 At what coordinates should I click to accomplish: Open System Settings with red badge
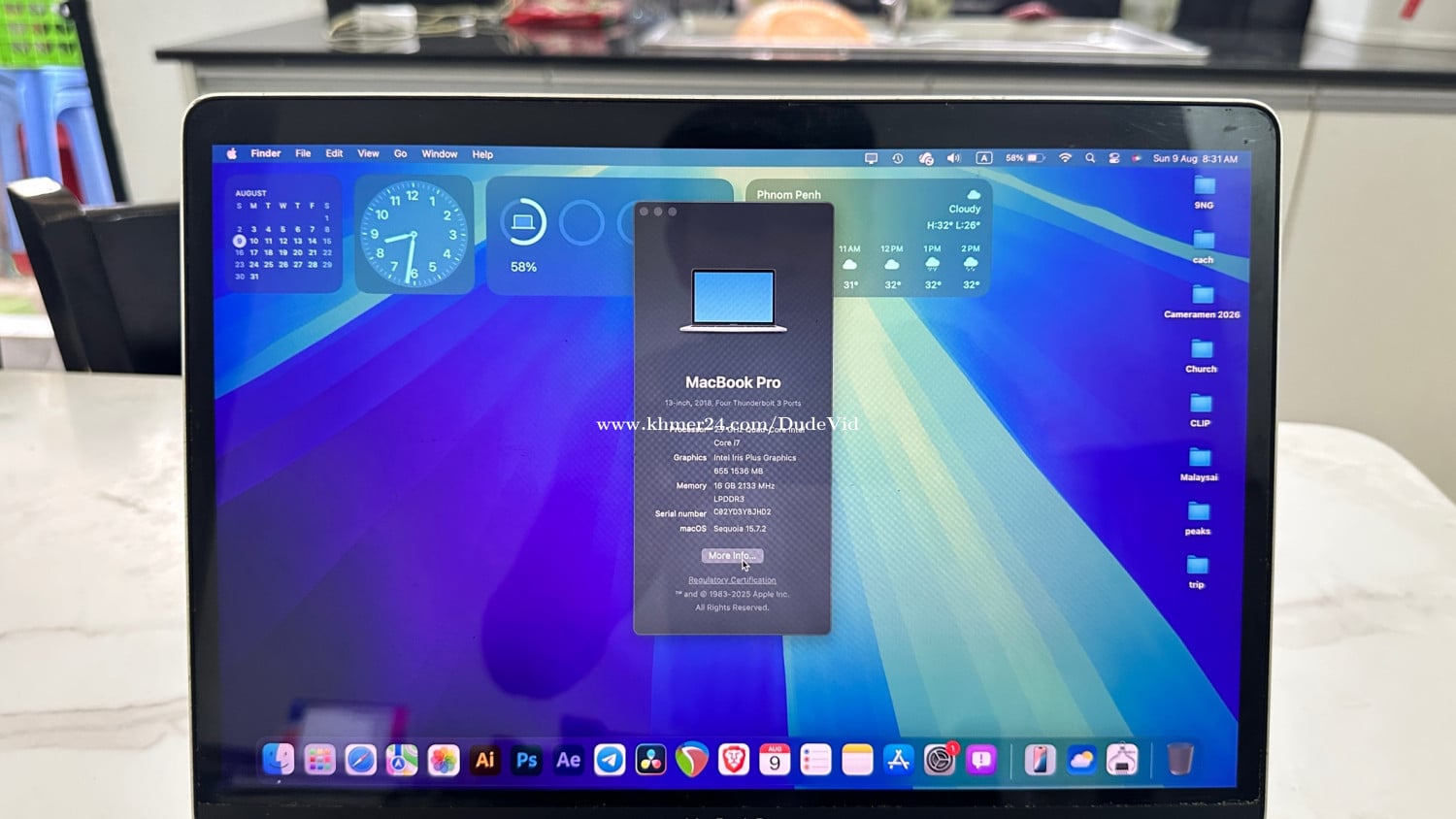click(x=940, y=760)
